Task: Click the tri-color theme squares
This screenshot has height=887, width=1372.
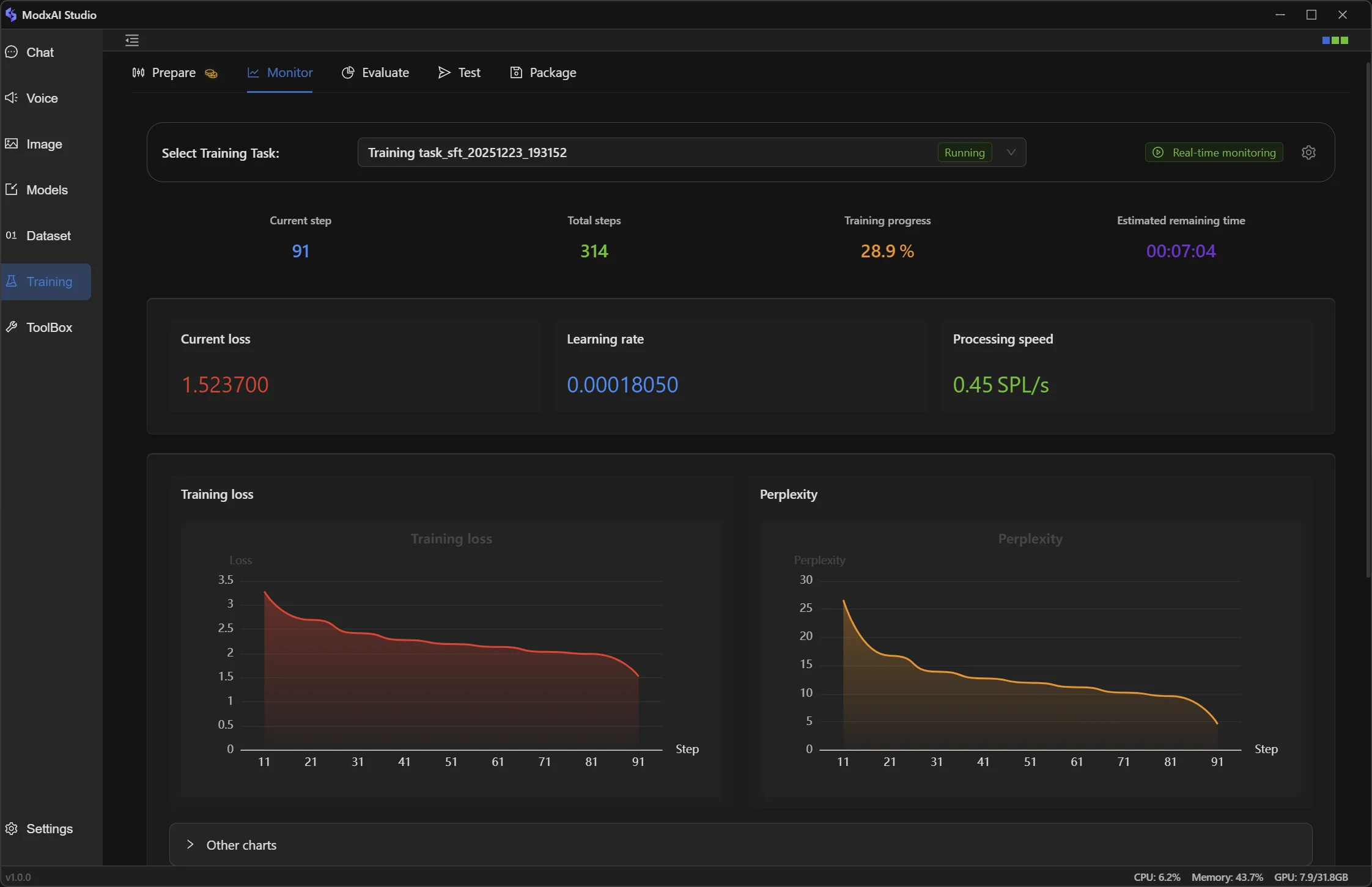Action: (x=1335, y=40)
